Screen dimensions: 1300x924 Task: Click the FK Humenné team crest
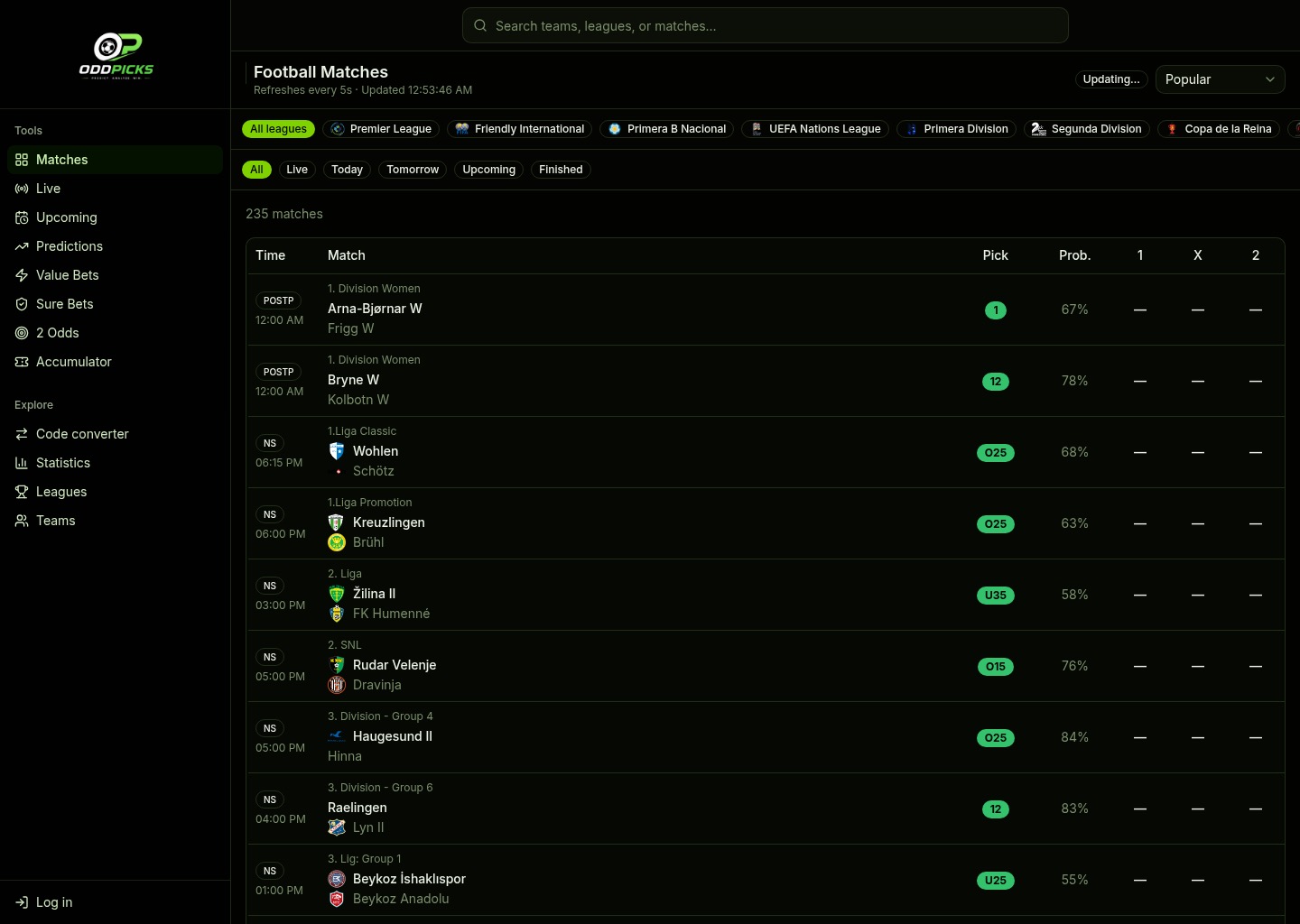[337, 614]
